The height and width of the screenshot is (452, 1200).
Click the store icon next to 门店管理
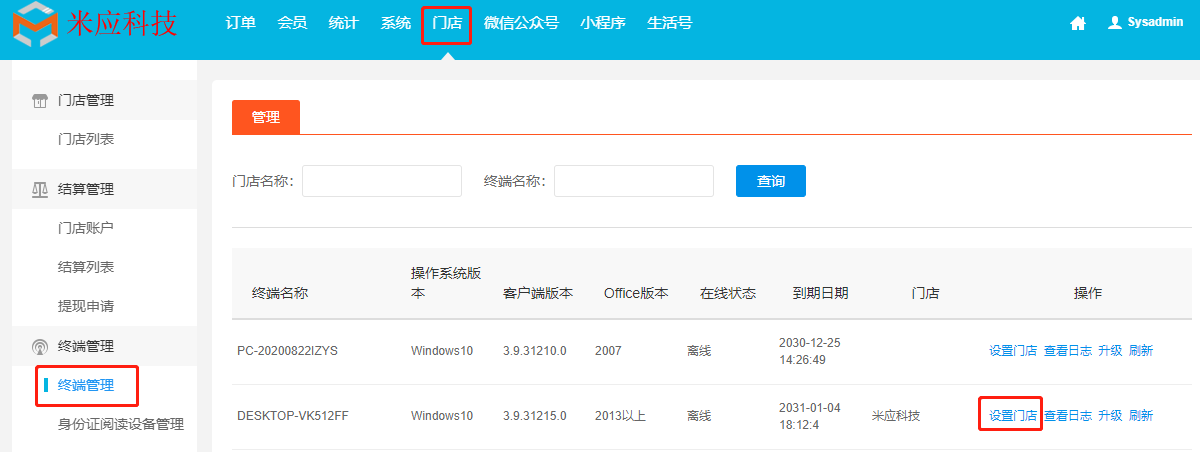(40, 100)
